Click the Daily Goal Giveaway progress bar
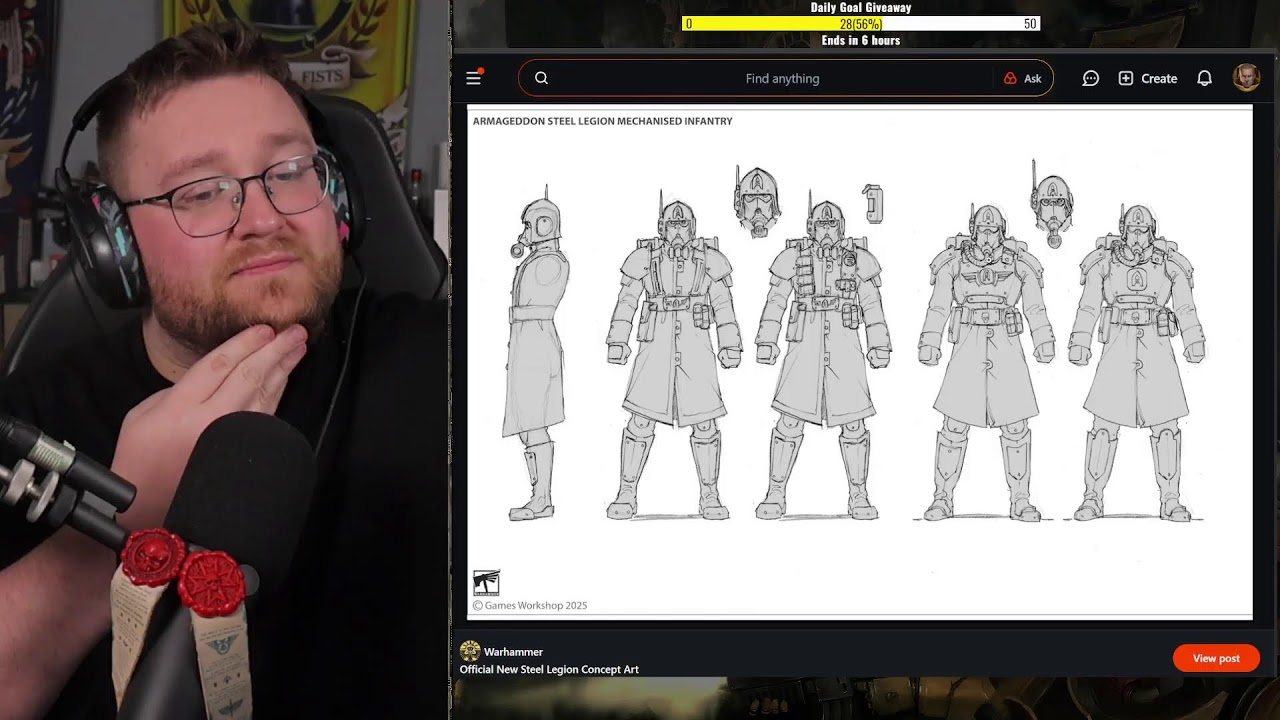Image resolution: width=1280 pixels, height=720 pixels. pyautogui.click(x=861, y=24)
